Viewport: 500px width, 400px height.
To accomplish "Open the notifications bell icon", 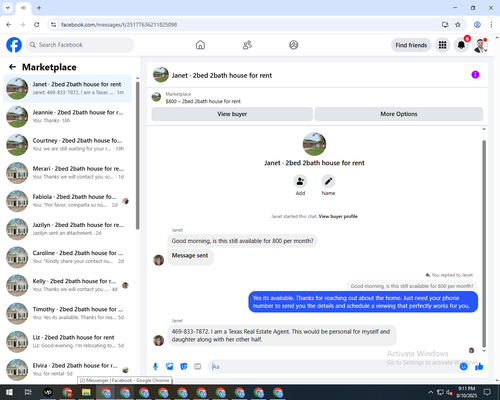I will 461,45.
